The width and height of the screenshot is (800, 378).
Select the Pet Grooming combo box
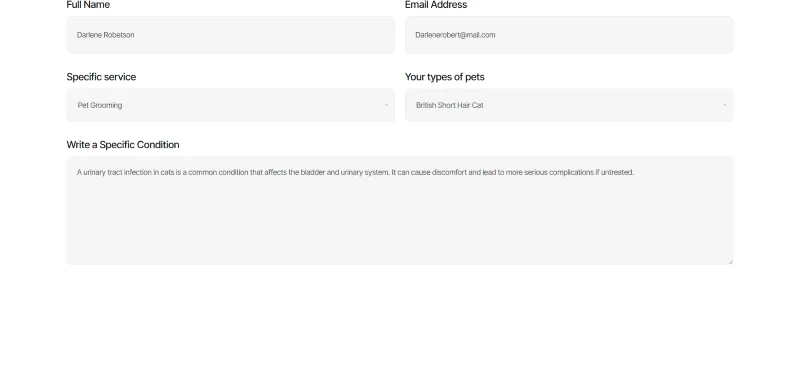[x=231, y=105]
